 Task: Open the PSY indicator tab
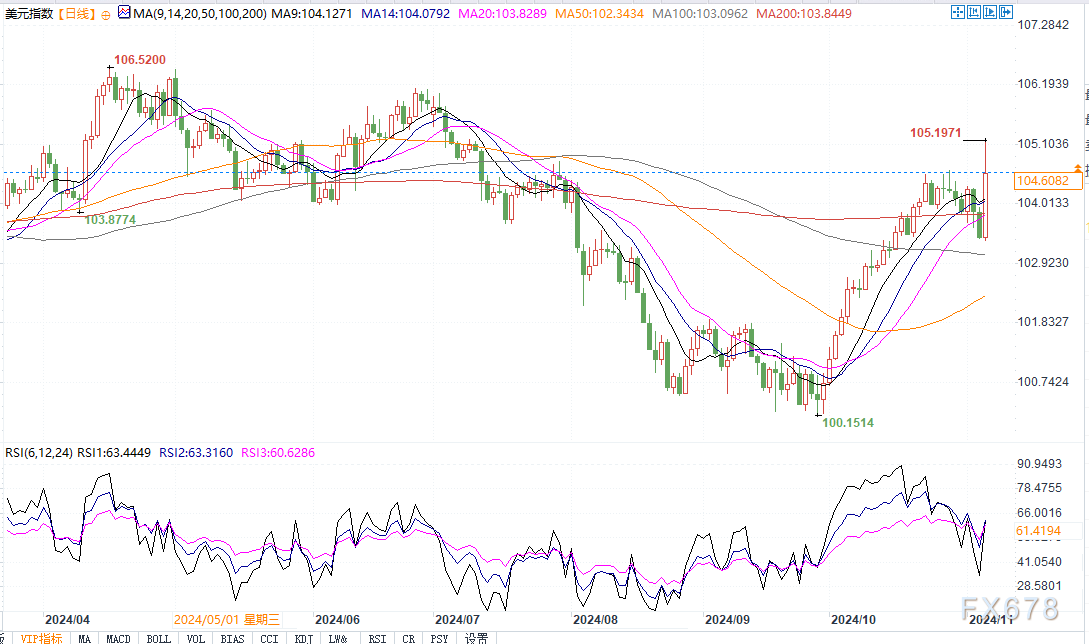[x=438, y=637]
